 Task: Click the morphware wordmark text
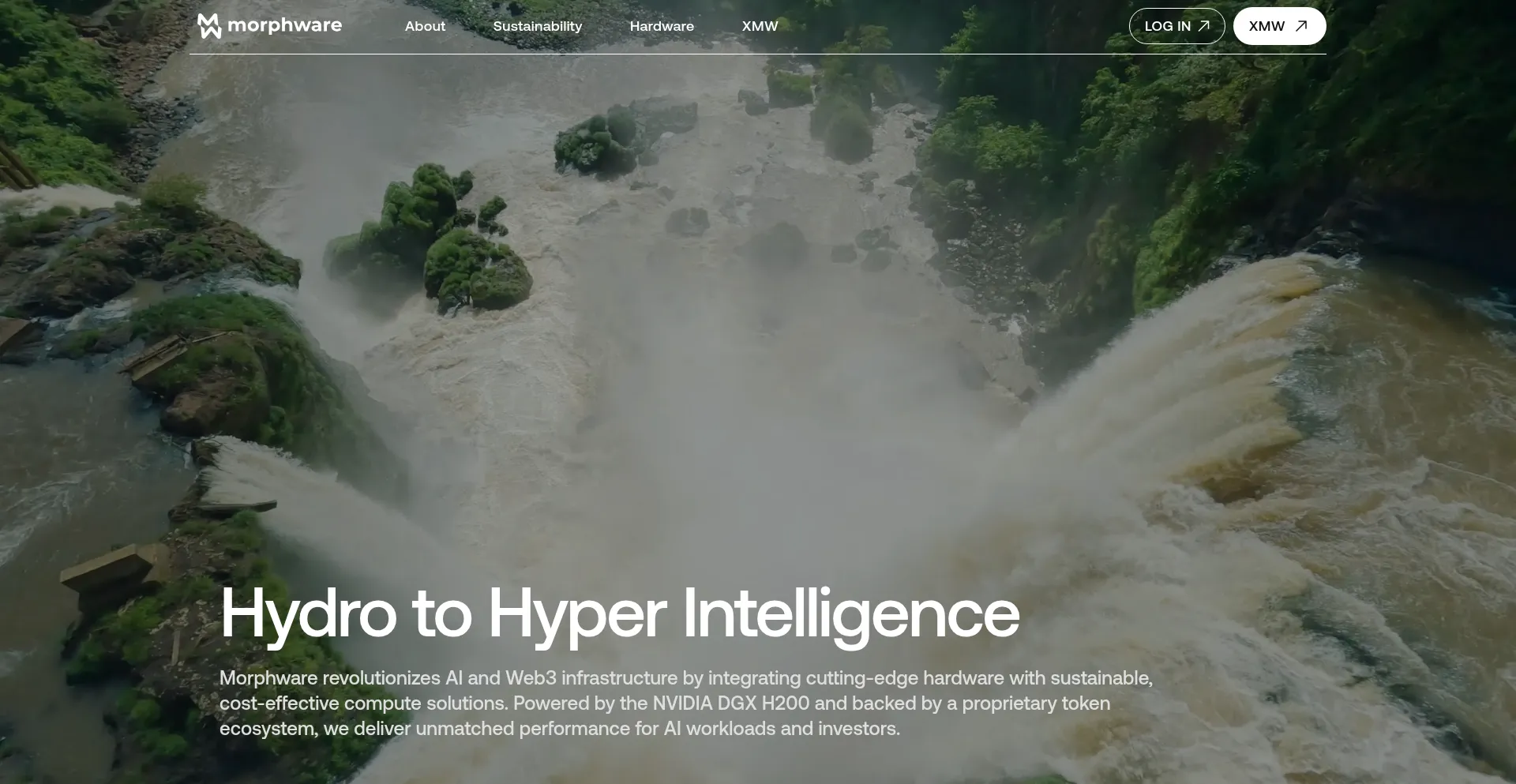[284, 26]
